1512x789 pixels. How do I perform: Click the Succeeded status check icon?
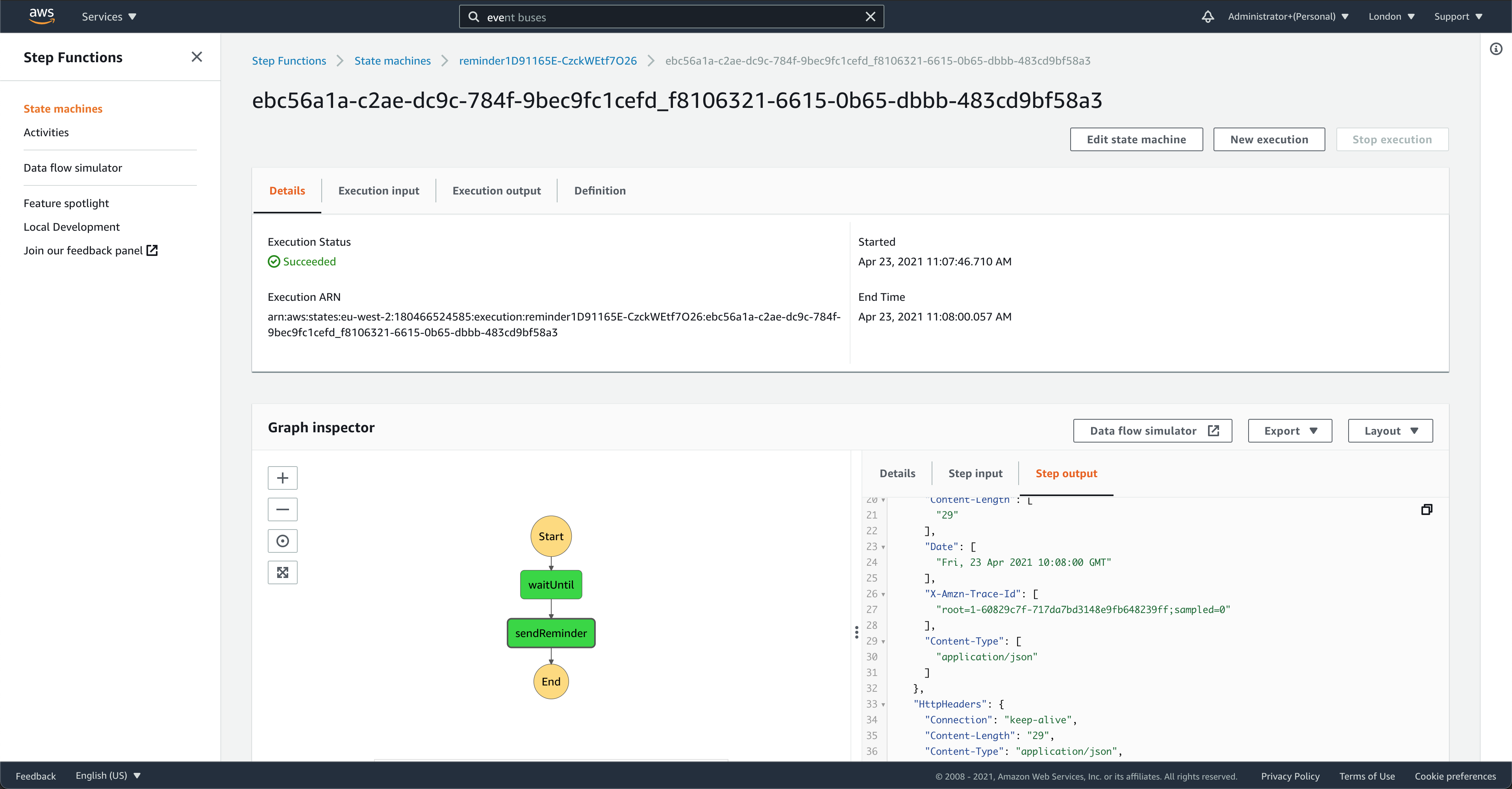coord(274,261)
